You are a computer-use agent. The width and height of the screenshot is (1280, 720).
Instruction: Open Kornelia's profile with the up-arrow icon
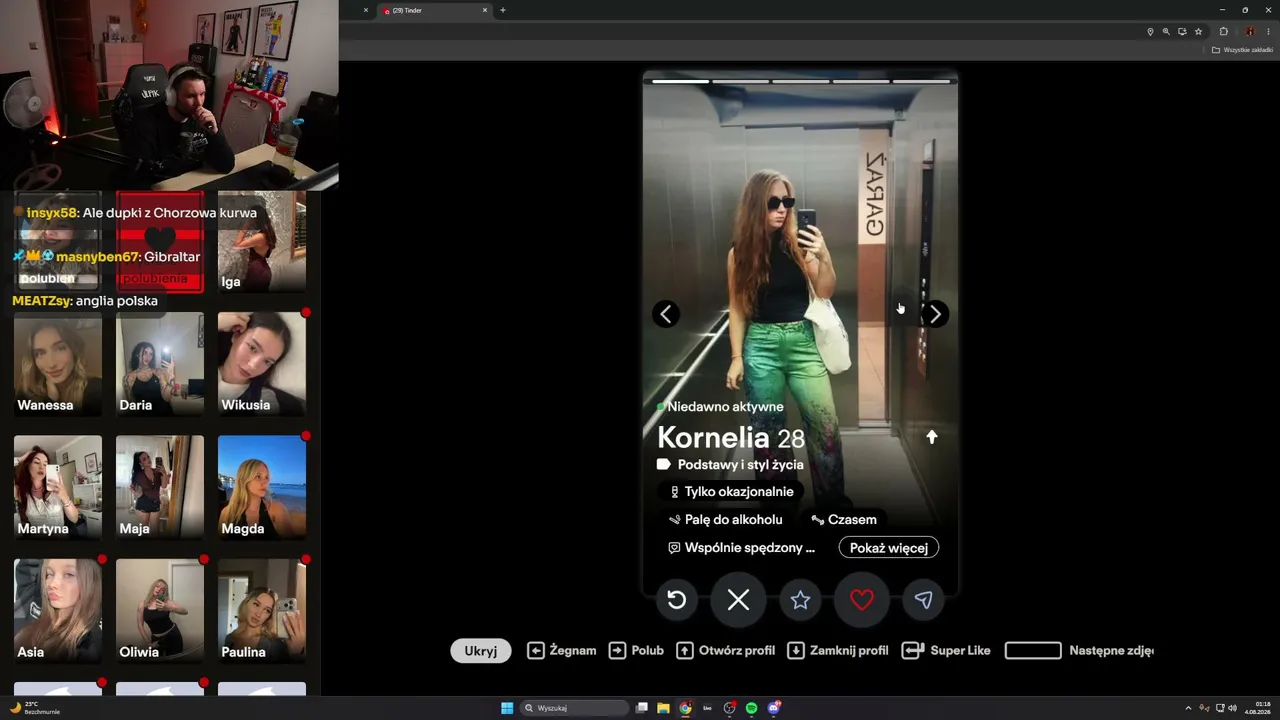click(932, 437)
